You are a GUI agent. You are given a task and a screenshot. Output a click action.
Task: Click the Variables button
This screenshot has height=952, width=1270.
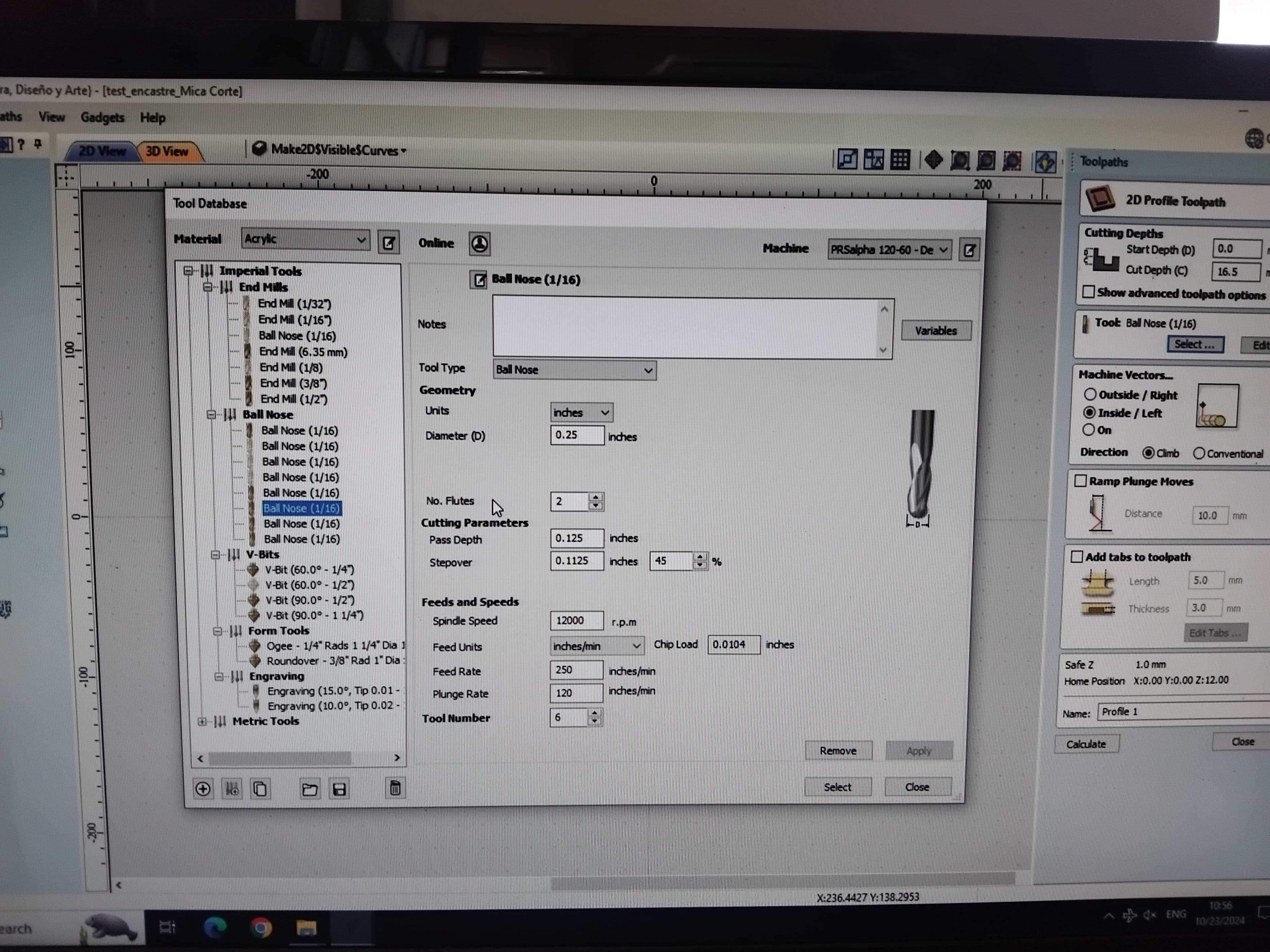935,331
